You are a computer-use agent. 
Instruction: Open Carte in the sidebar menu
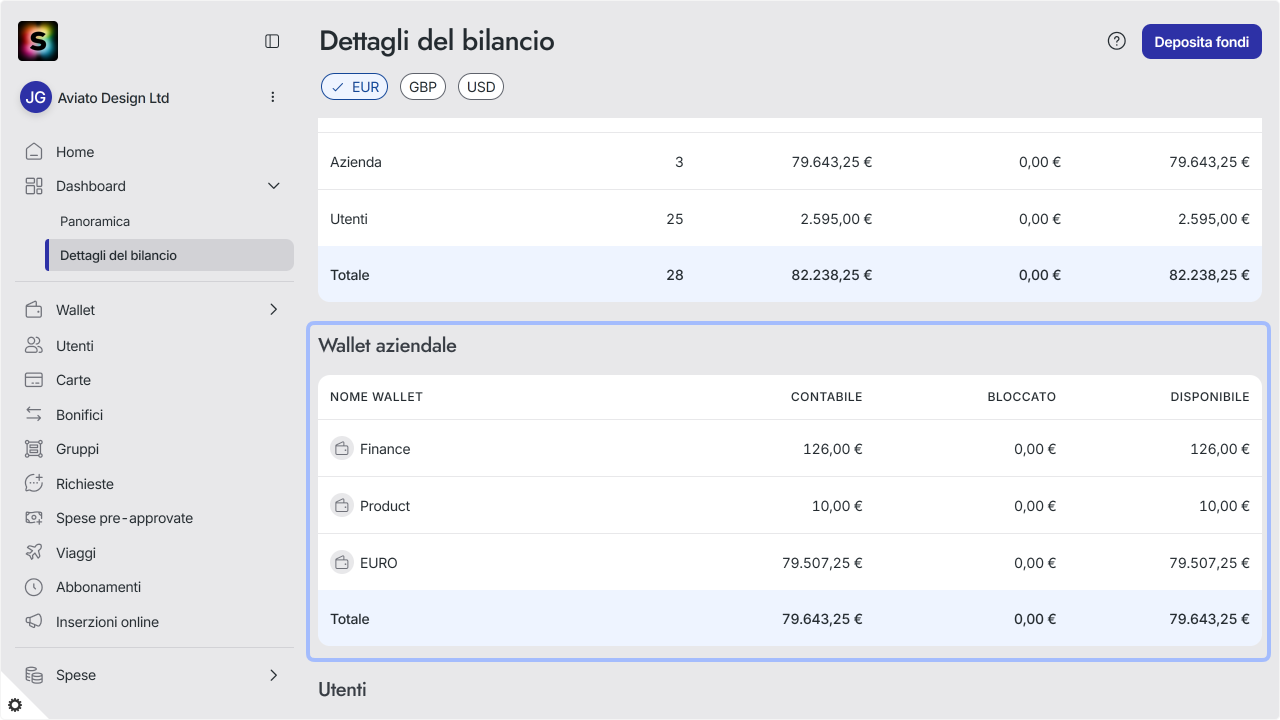(x=73, y=380)
